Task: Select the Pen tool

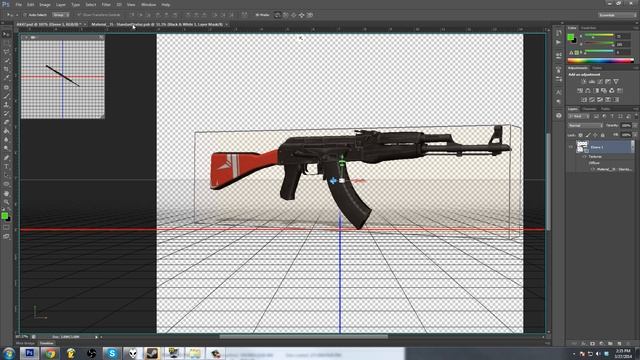Action: [x=6, y=158]
